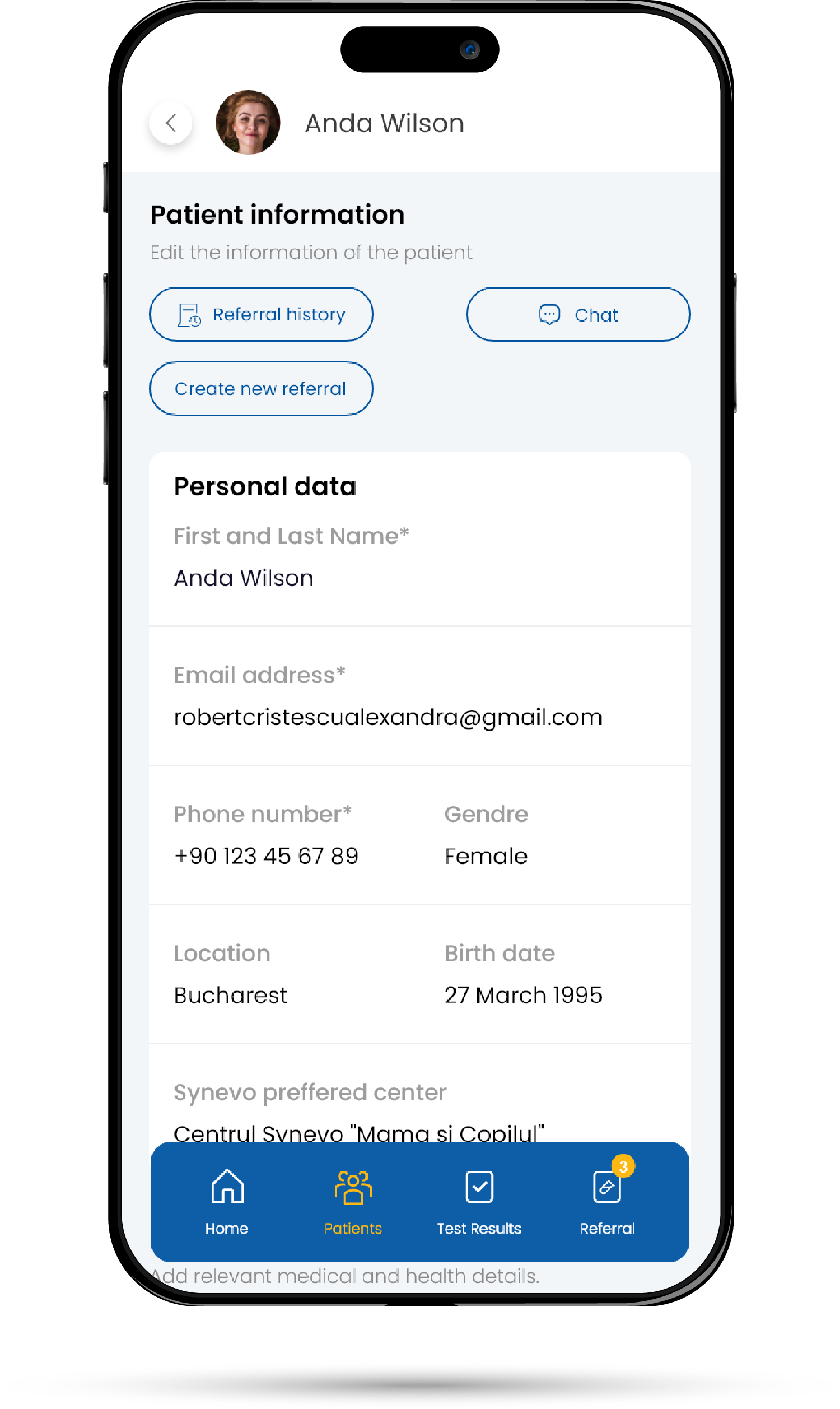Open Referral history
This screenshot has width=840, height=1409.
click(262, 314)
